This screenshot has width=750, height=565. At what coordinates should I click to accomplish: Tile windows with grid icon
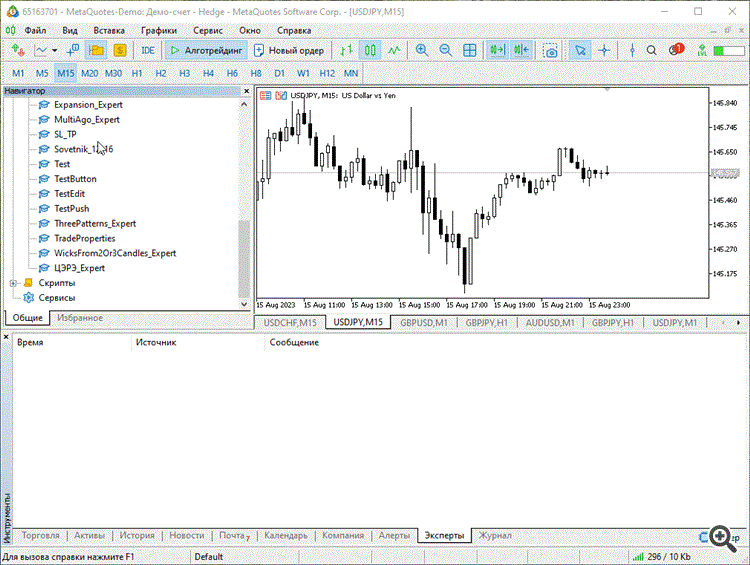[470, 50]
